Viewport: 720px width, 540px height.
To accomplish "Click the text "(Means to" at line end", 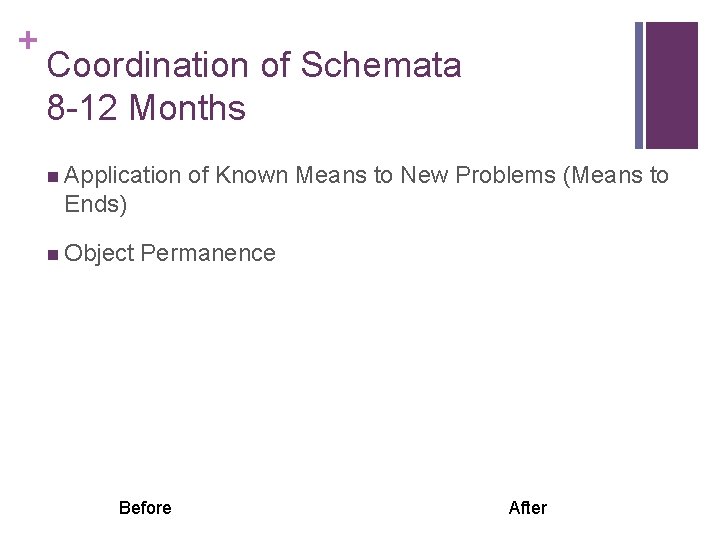I will click(x=616, y=177).
